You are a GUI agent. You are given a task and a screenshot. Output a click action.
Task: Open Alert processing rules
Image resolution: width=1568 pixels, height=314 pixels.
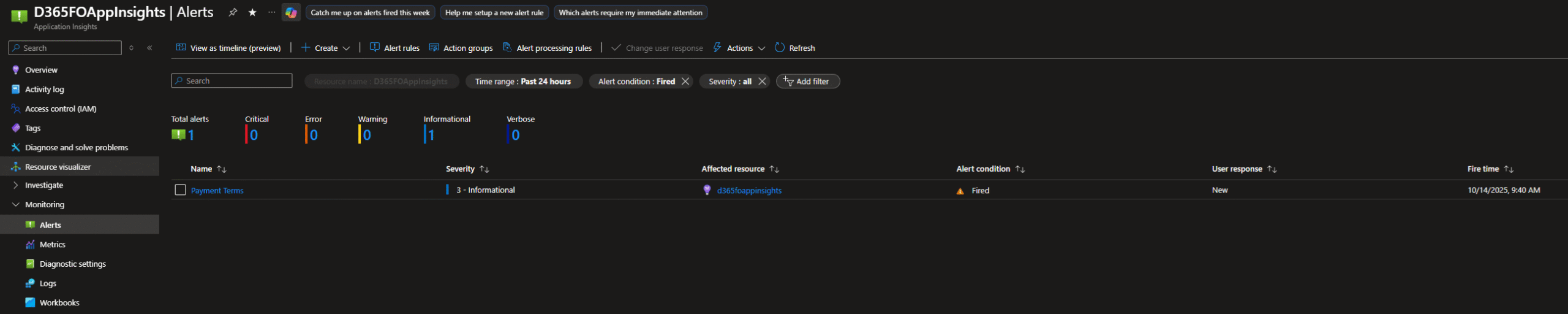click(x=547, y=48)
